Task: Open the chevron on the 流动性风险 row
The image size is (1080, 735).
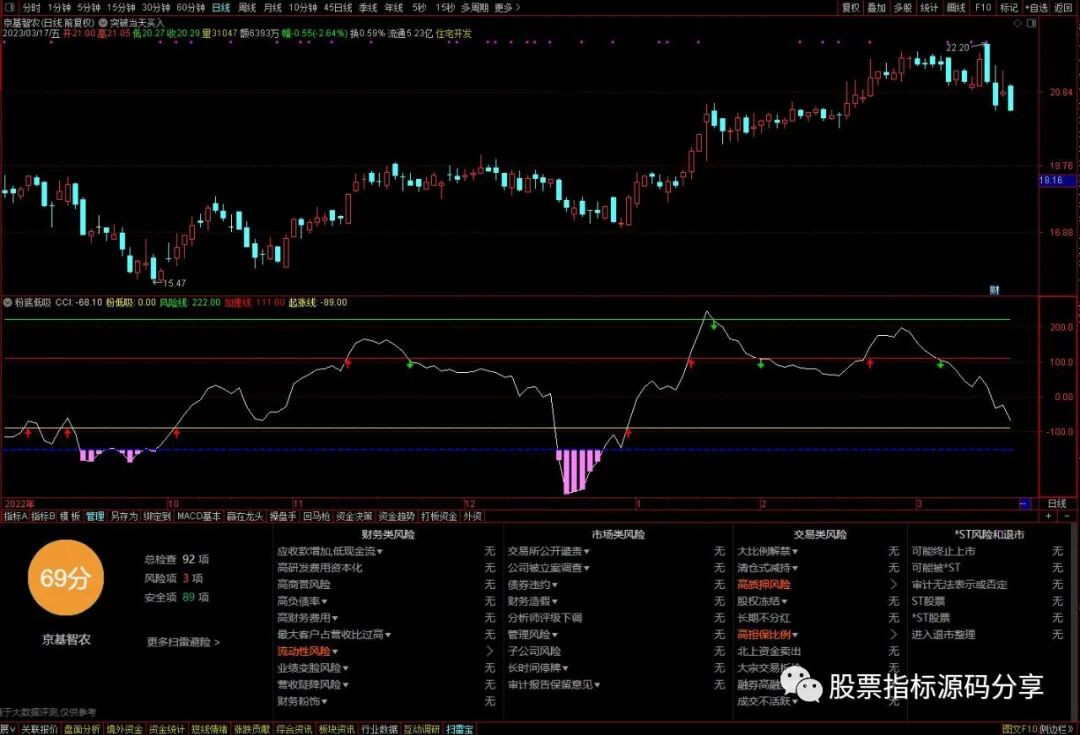Action: (x=490, y=651)
